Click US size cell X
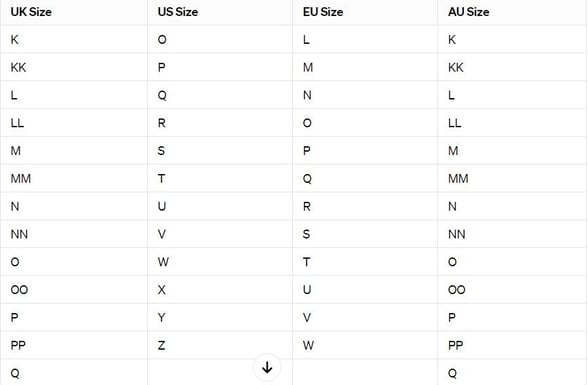 162,290
